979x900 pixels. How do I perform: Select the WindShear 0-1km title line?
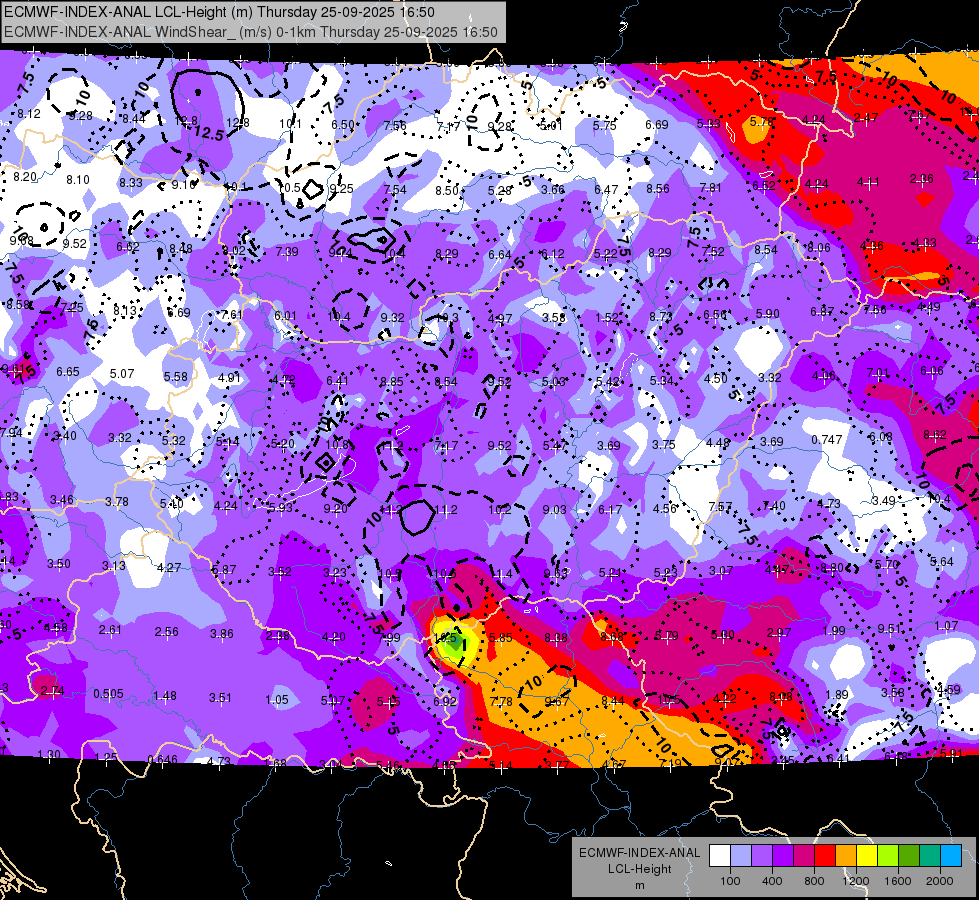pyautogui.click(x=251, y=32)
